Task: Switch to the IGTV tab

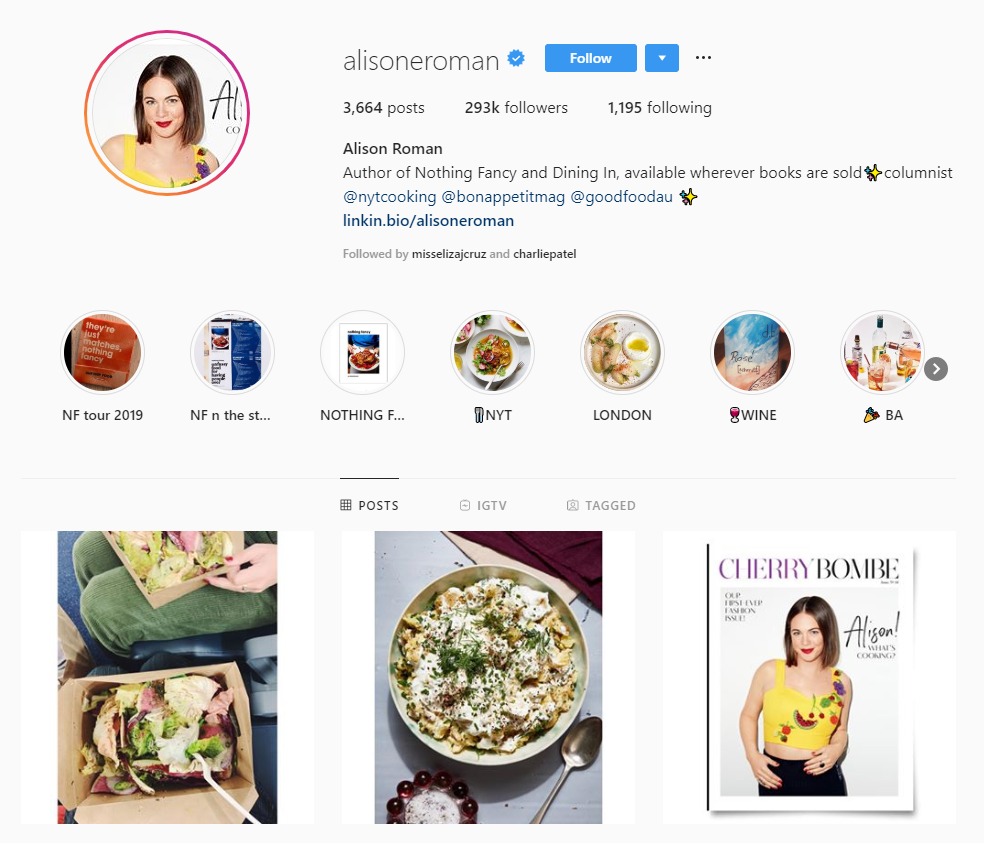Action: coord(483,505)
